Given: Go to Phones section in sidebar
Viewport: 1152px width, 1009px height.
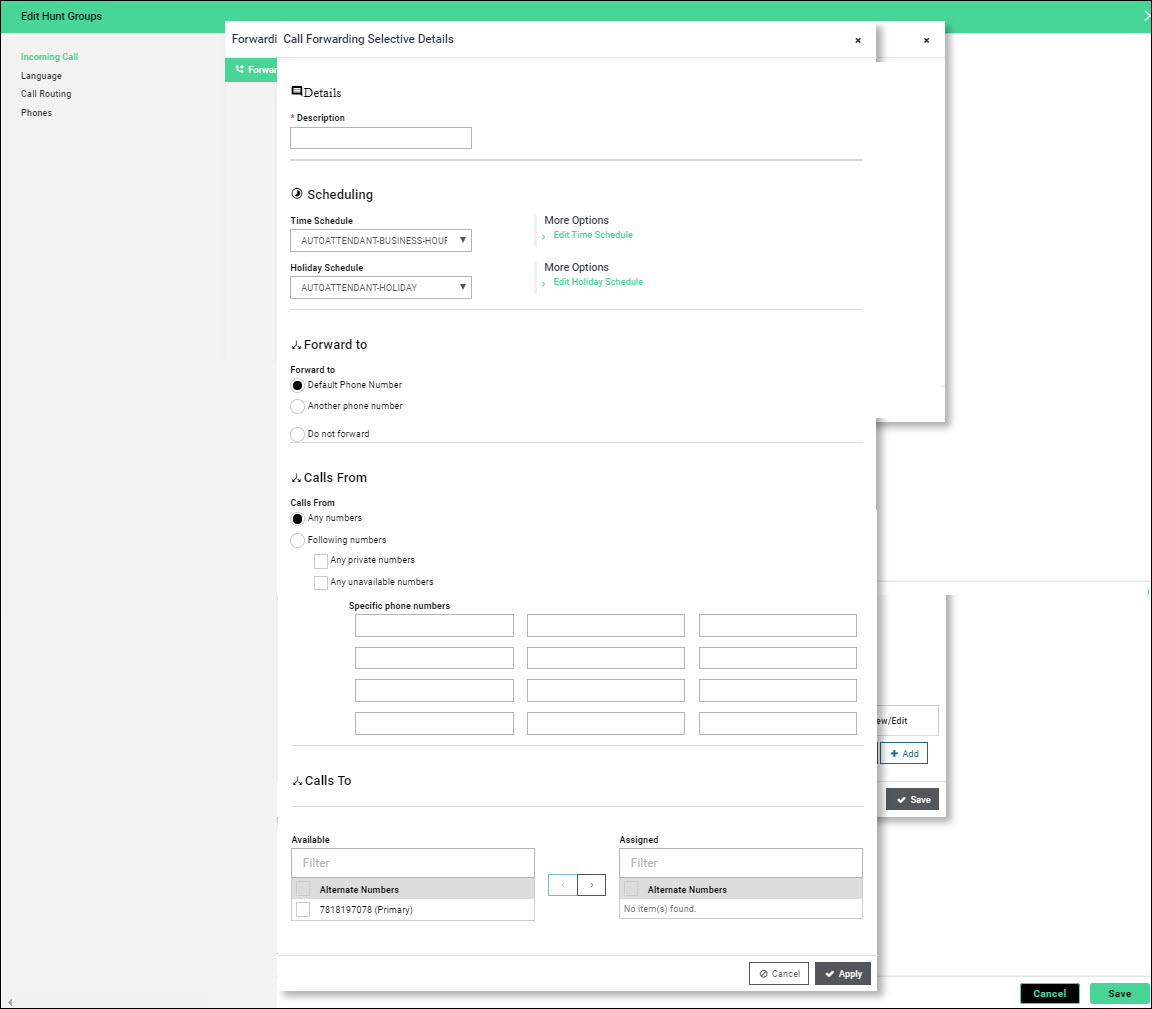Looking at the screenshot, I should coord(36,113).
